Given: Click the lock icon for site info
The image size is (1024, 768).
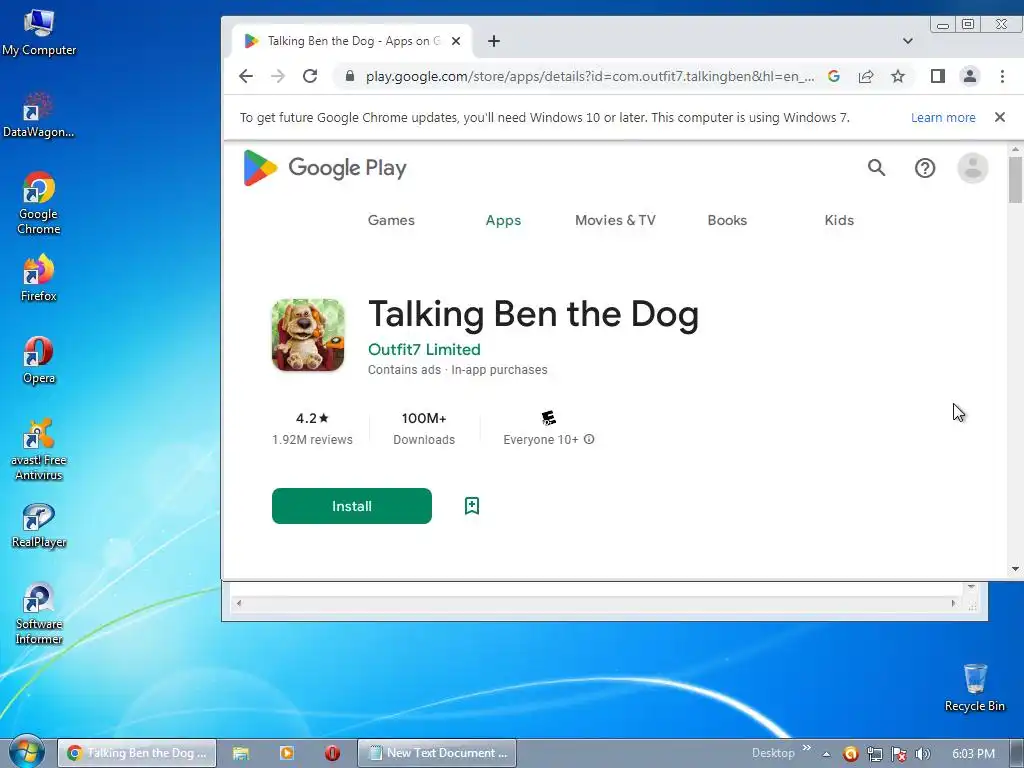Looking at the screenshot, I should [x=350, y=76].
